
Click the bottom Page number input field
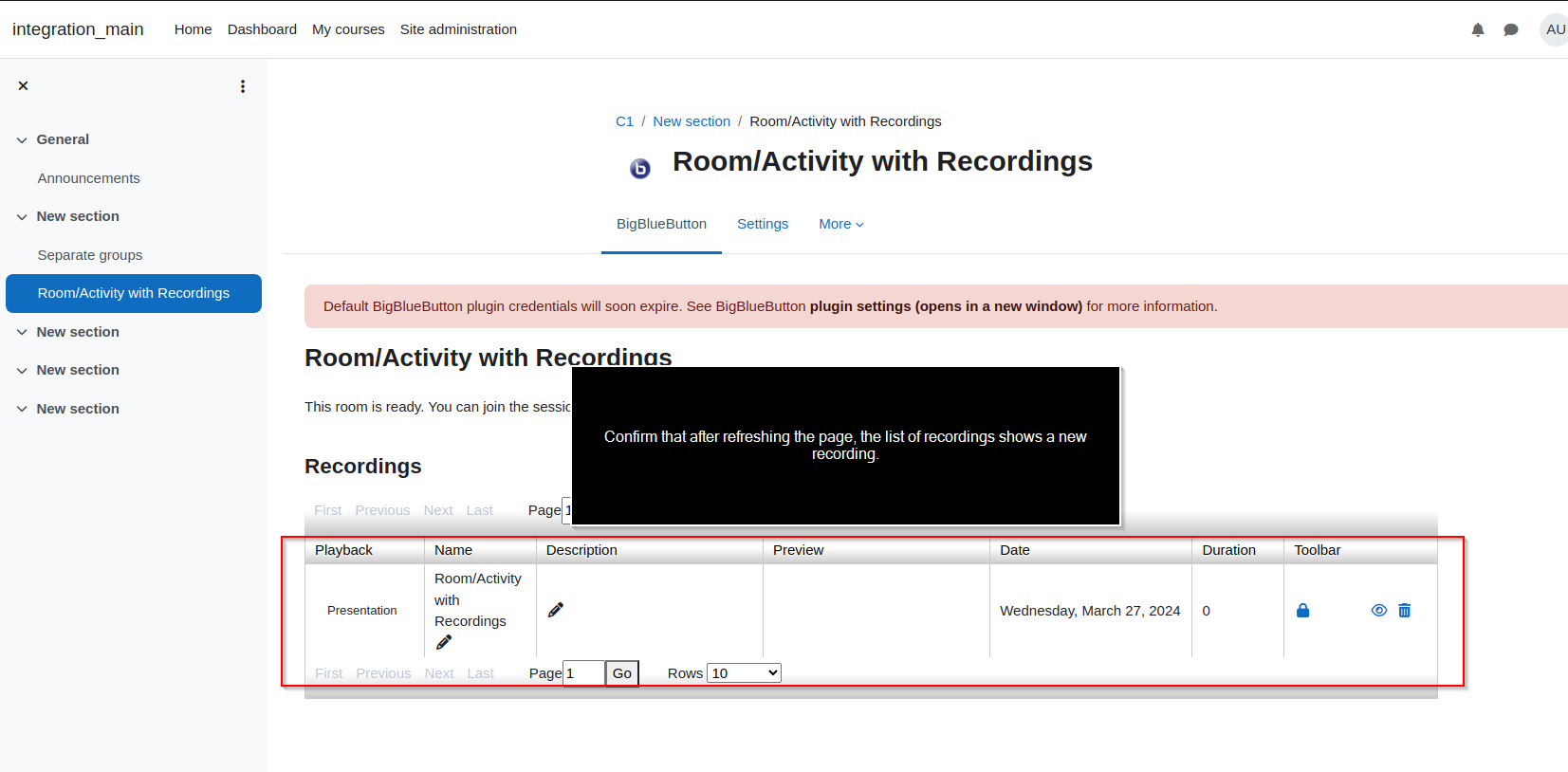[583, 673]
